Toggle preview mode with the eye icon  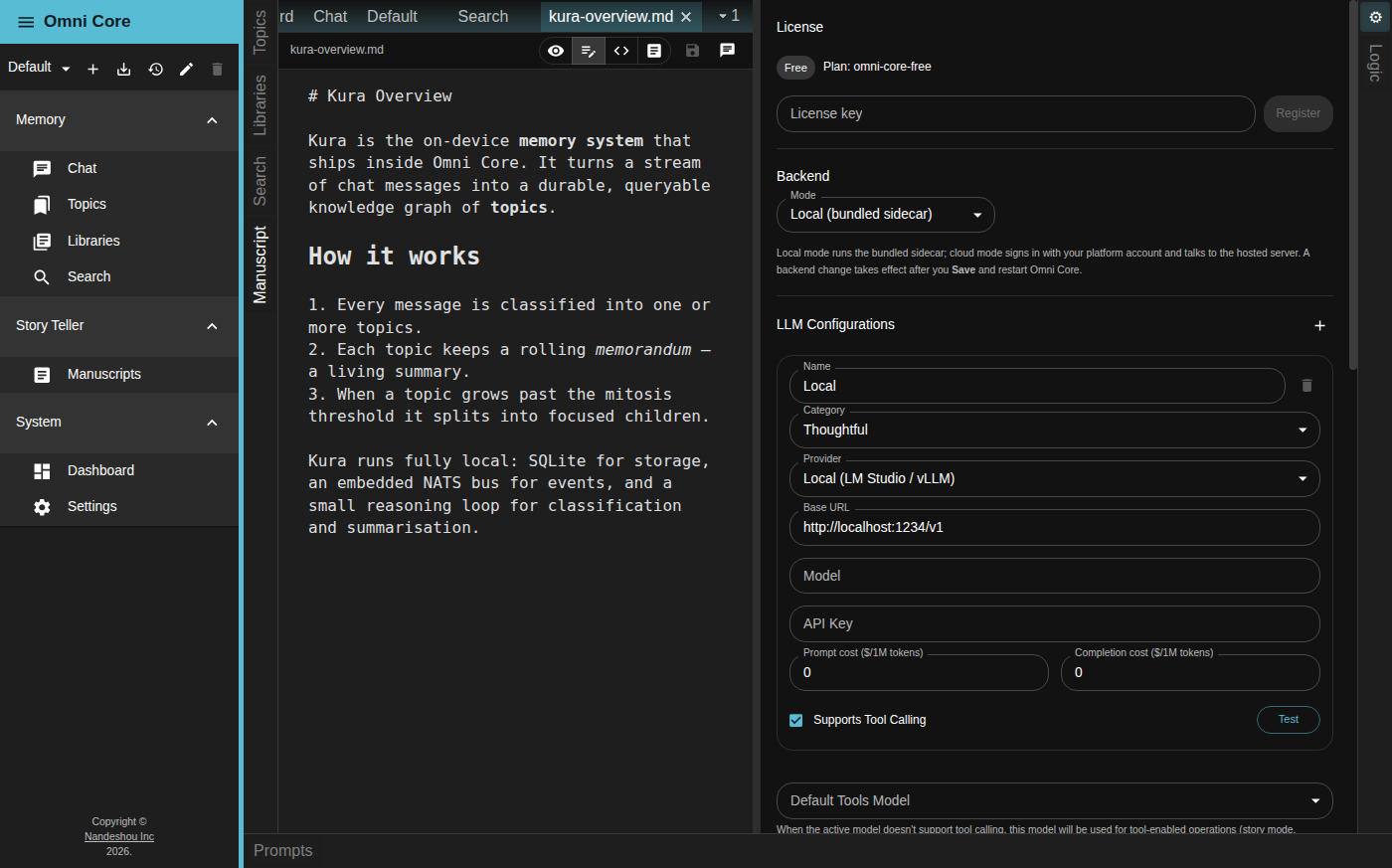pyautogui.click(x=556, y=51)
